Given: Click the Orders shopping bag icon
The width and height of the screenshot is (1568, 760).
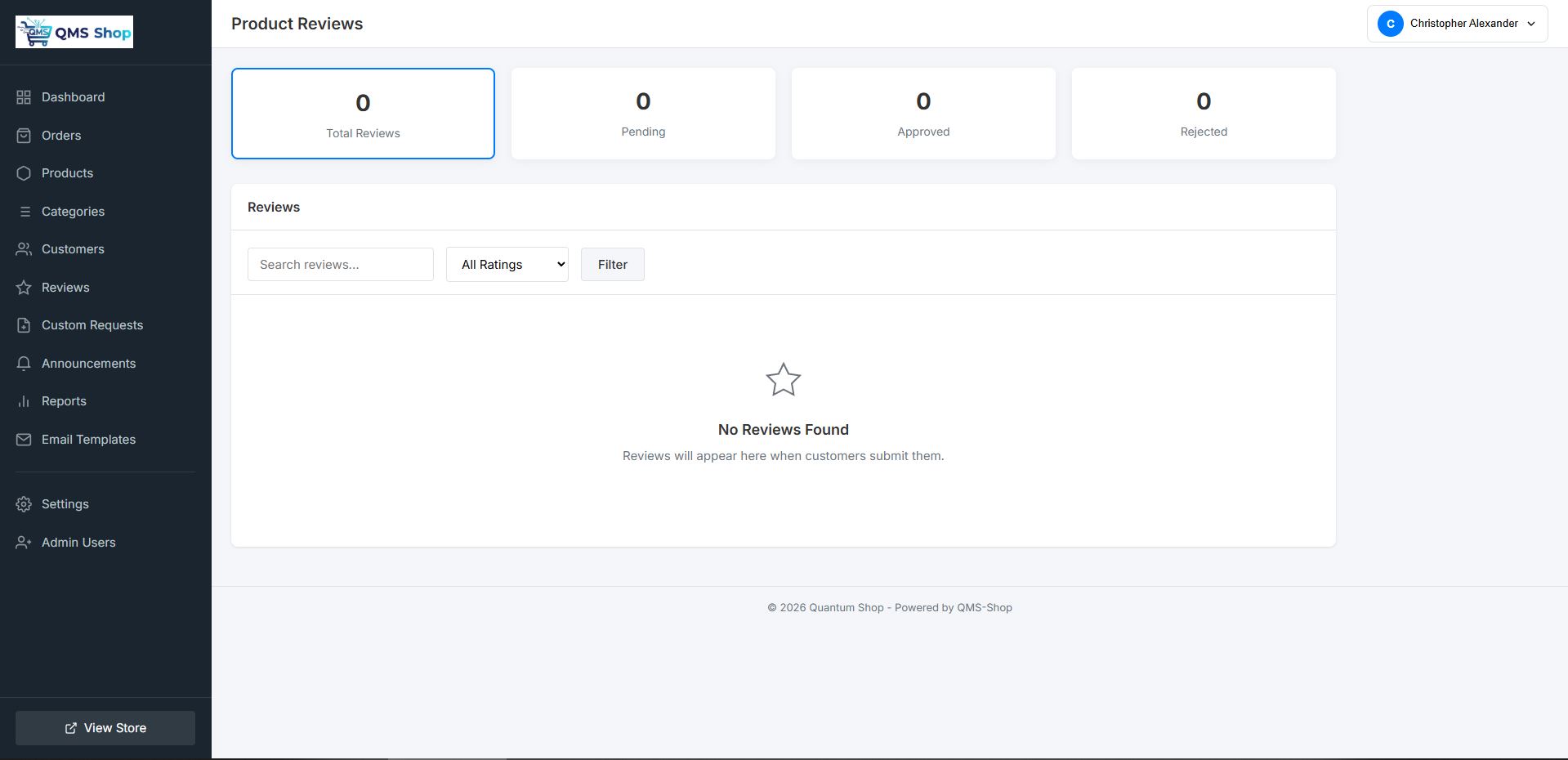Looking at the screenshot, I should [x=24, y=136].
